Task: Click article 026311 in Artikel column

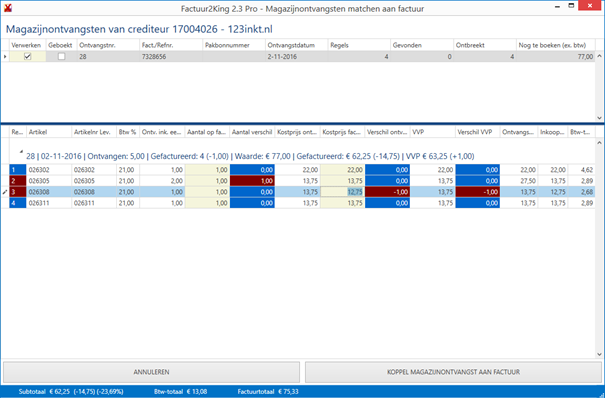Action: pyautogui.click(x=49, y=203)
